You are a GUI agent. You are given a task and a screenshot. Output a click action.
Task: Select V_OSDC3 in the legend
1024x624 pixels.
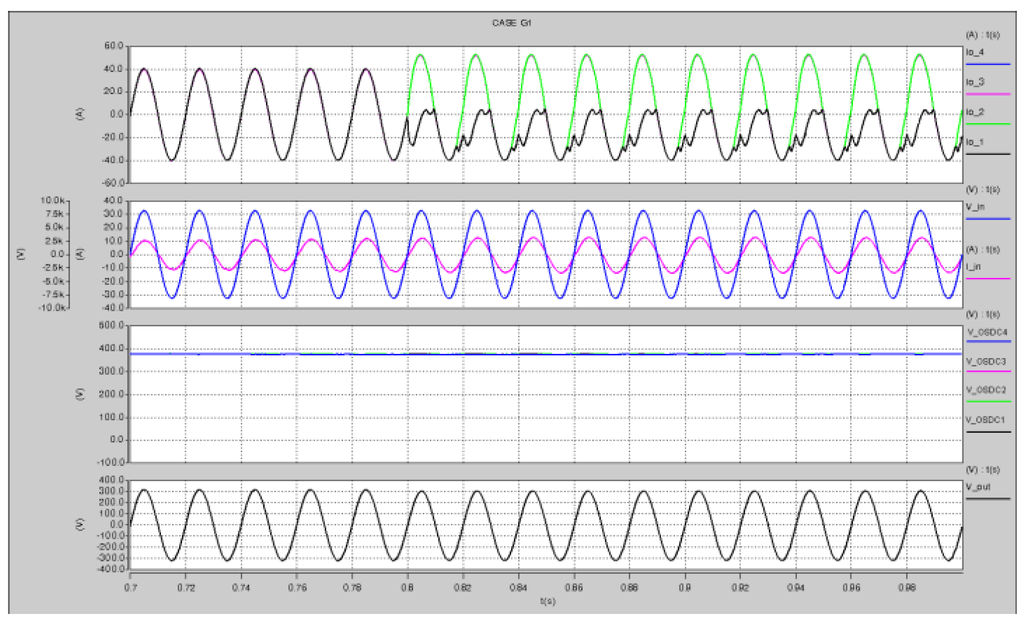[980, 360]
